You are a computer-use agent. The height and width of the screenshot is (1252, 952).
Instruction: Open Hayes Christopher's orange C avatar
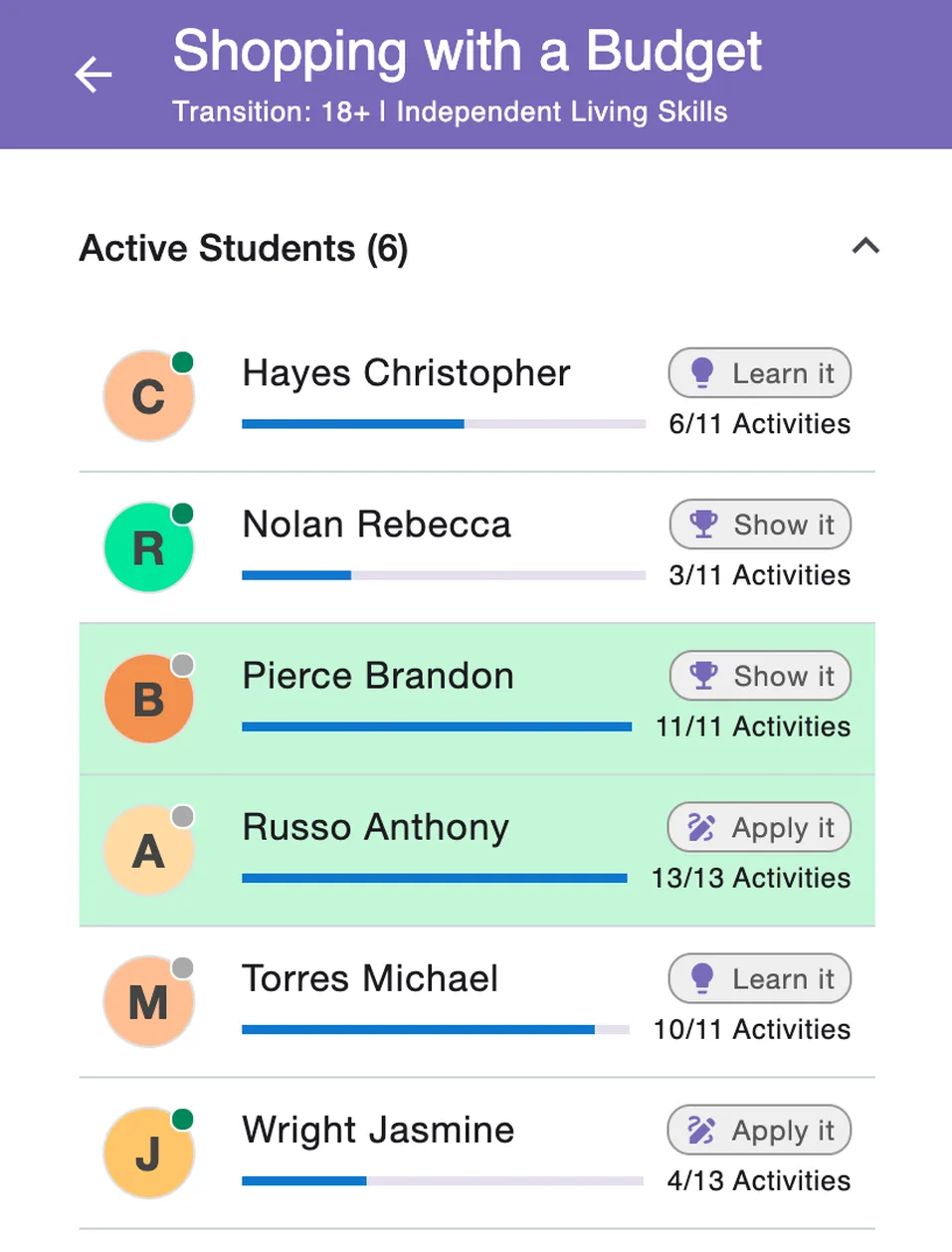click(x=149, y=396)
